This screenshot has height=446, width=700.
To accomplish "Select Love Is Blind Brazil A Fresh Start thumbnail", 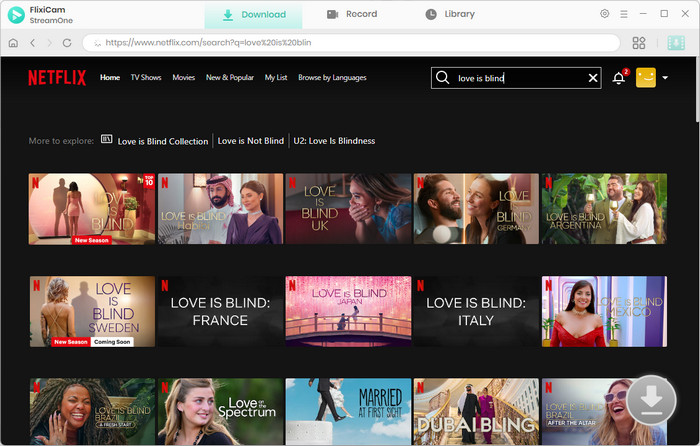I will [92, 412].
